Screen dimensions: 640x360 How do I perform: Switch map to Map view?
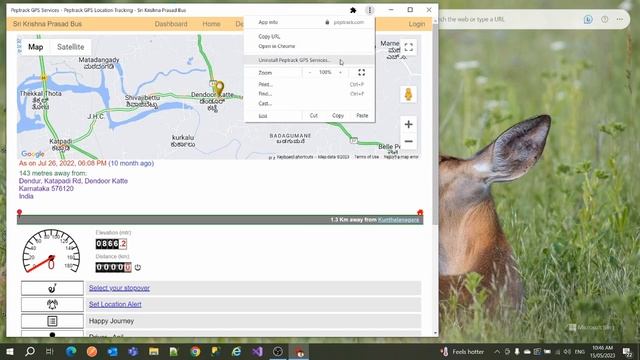click(x=36, y=47)
